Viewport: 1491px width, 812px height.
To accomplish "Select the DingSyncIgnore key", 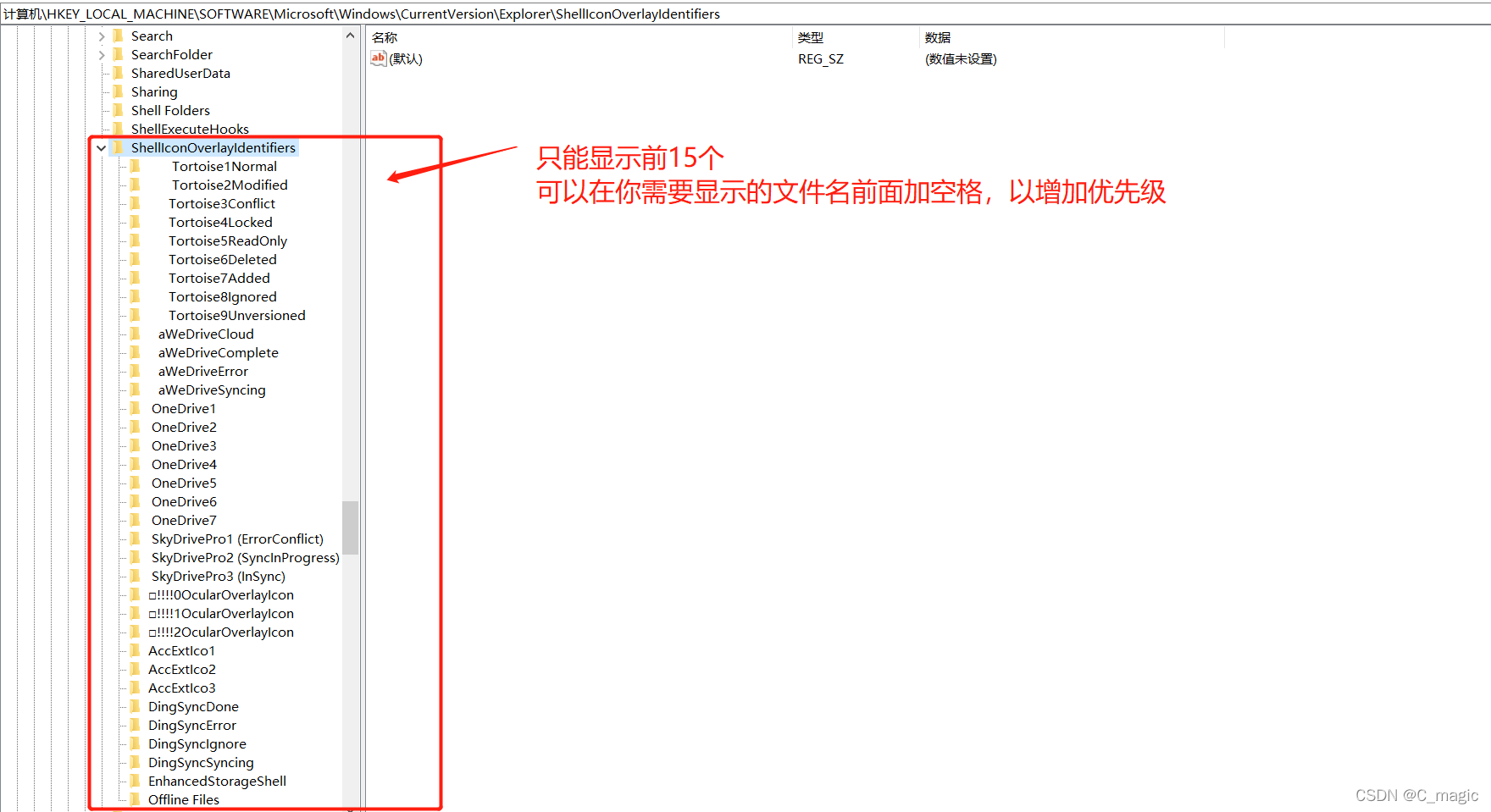I will [197, 743].
